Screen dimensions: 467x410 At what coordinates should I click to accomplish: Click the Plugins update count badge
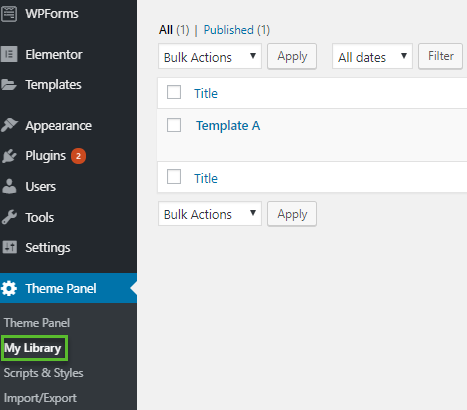coord(78,156)
